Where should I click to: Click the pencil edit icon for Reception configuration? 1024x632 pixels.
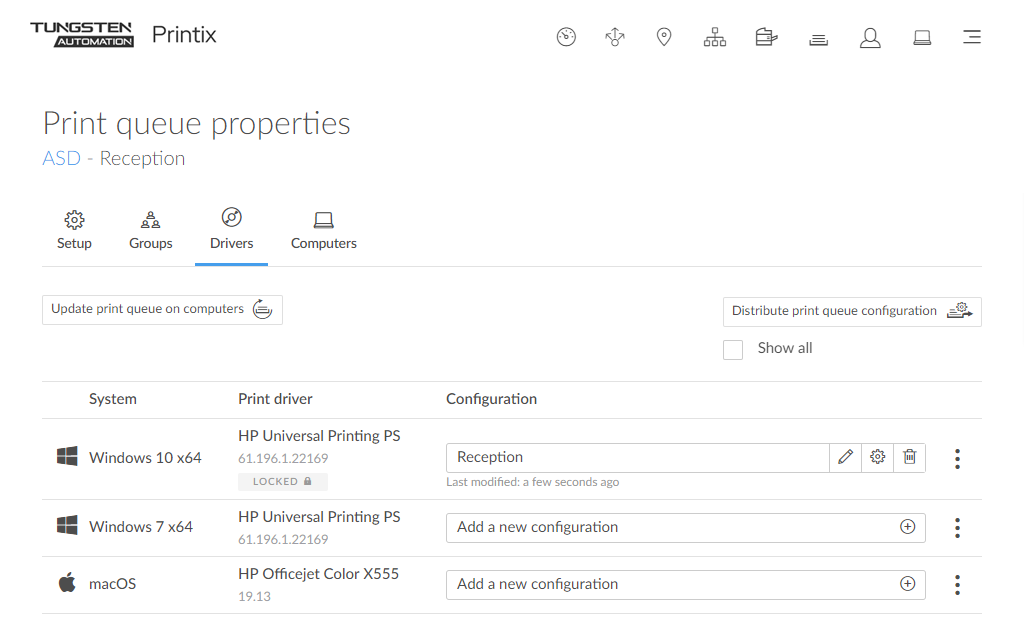coord(846,457)
